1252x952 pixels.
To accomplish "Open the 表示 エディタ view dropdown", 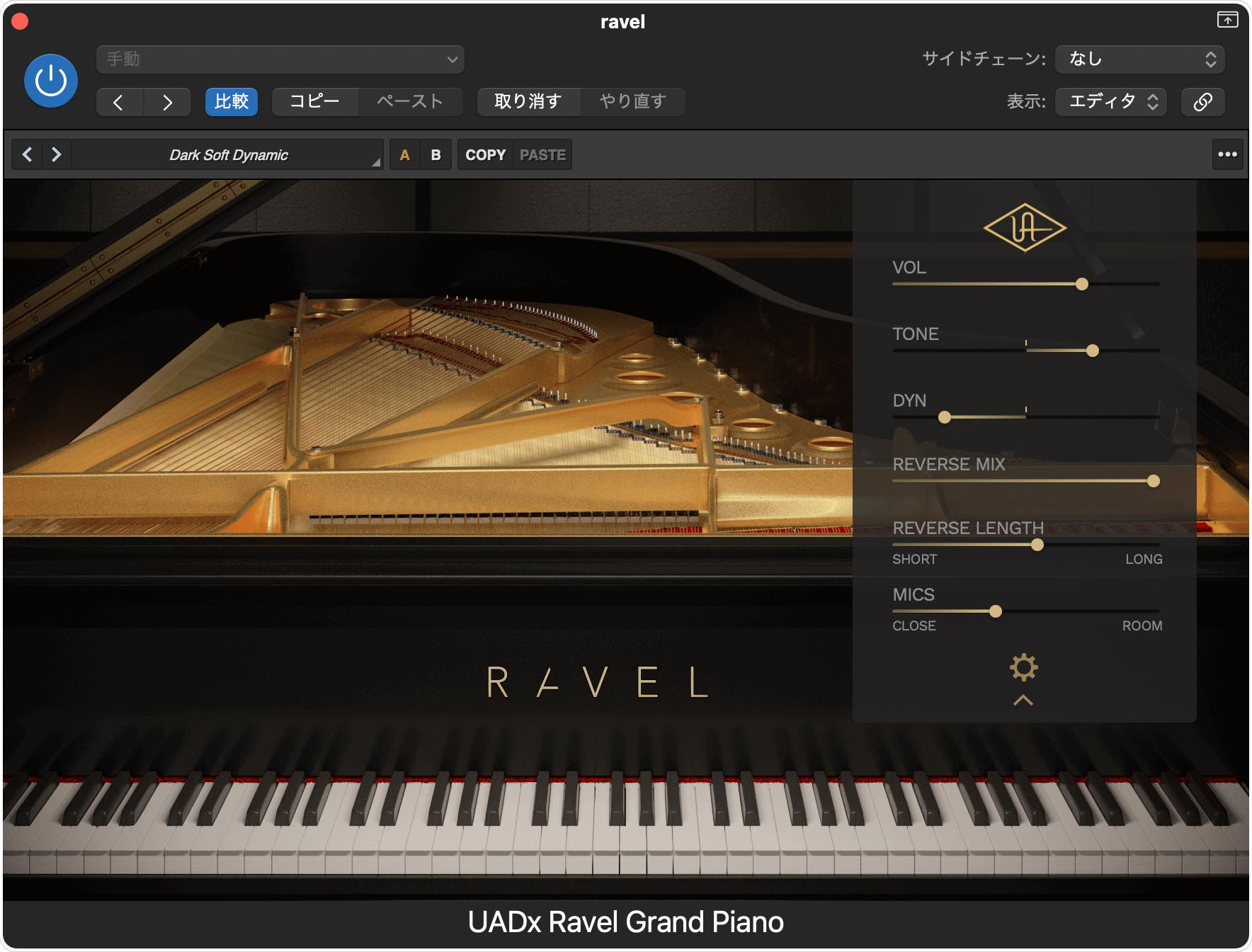I will (1111, 102).
